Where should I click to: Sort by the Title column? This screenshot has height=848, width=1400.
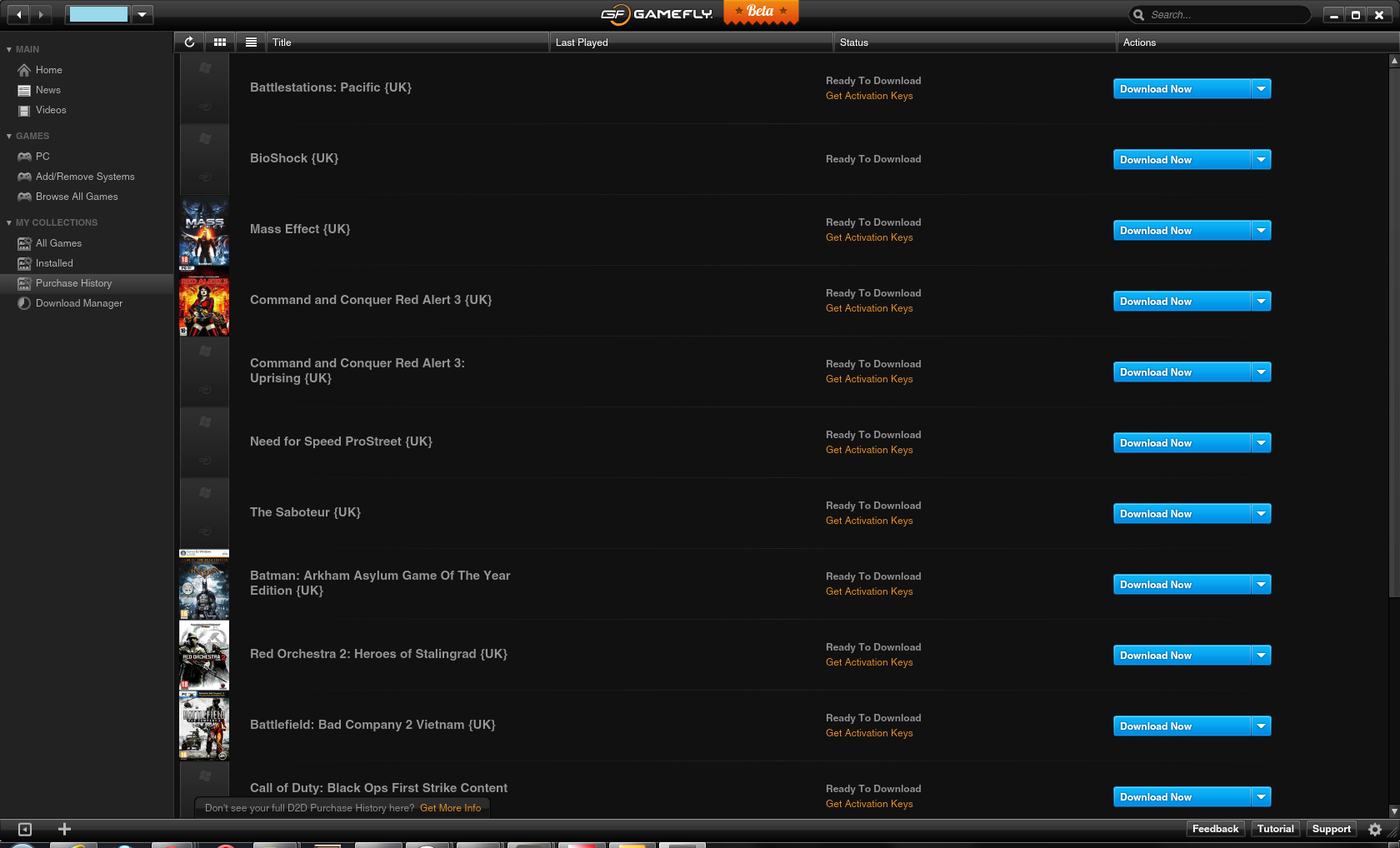[407, 42]
